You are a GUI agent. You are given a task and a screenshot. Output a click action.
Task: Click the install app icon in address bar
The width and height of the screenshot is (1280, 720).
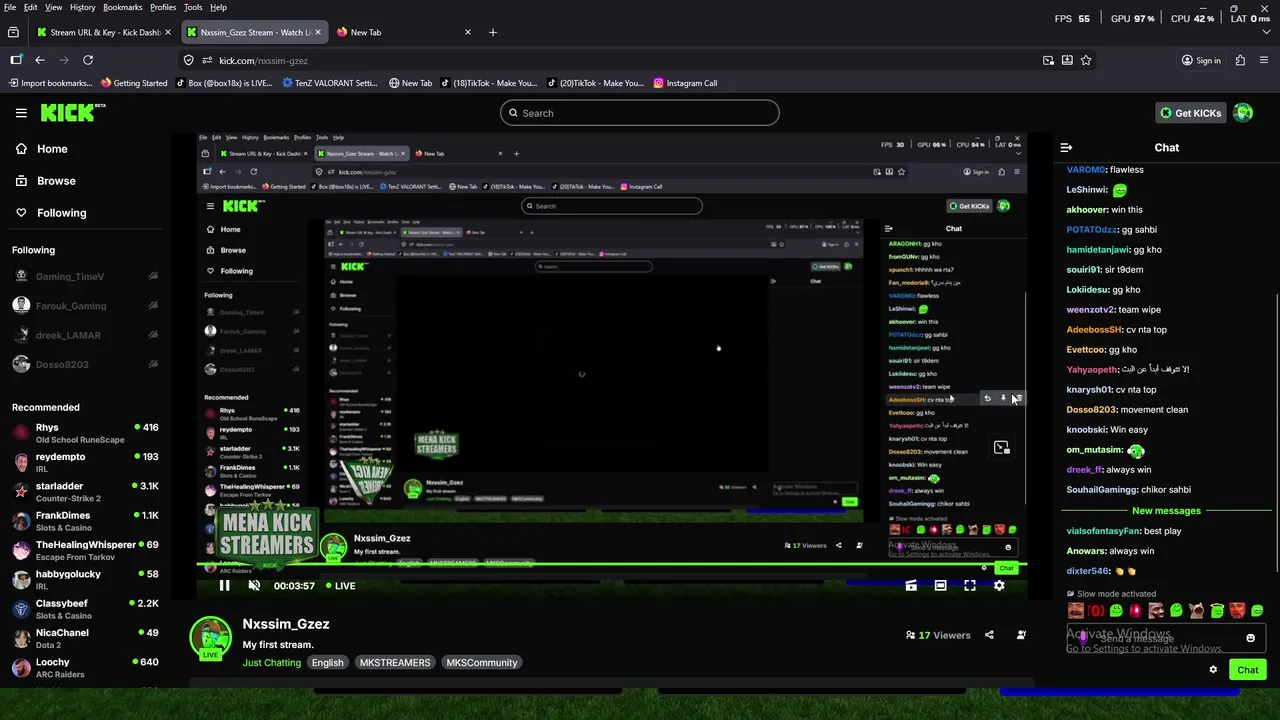point(1067,60)
